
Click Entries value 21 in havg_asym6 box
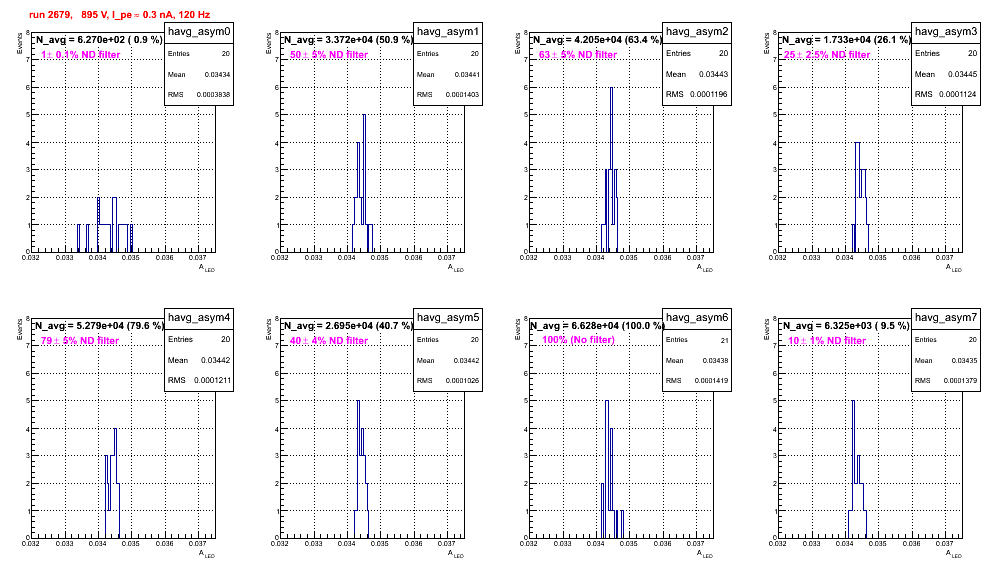725,341
